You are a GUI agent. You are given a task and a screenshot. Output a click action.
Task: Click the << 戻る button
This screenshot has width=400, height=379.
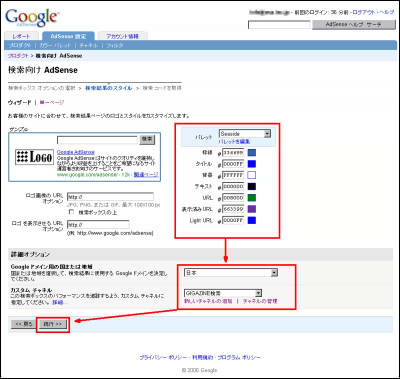click(x=24, y=324)
